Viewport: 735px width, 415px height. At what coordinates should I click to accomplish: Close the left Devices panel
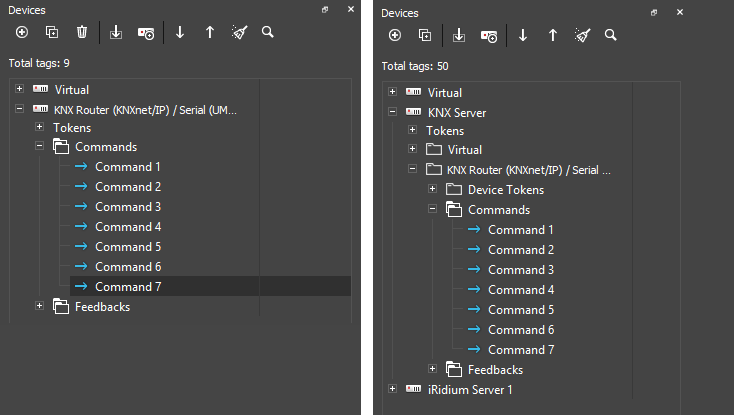[351, 9]
